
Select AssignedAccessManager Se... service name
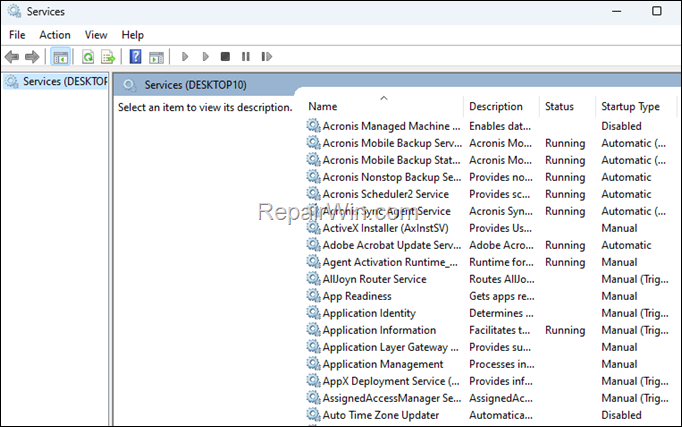[391, 398]
